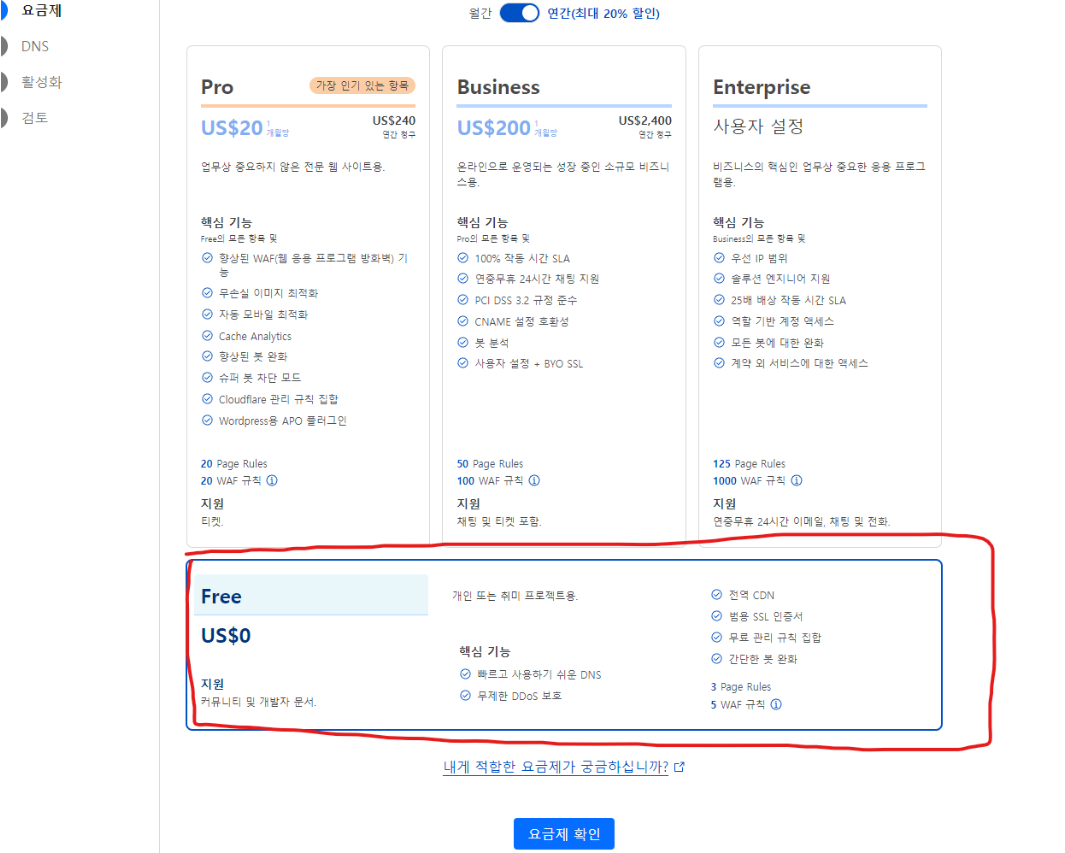Choose the Enterprise plan card title
The width and height of the screenshot is (1065, 853).
tap(761, 87)
